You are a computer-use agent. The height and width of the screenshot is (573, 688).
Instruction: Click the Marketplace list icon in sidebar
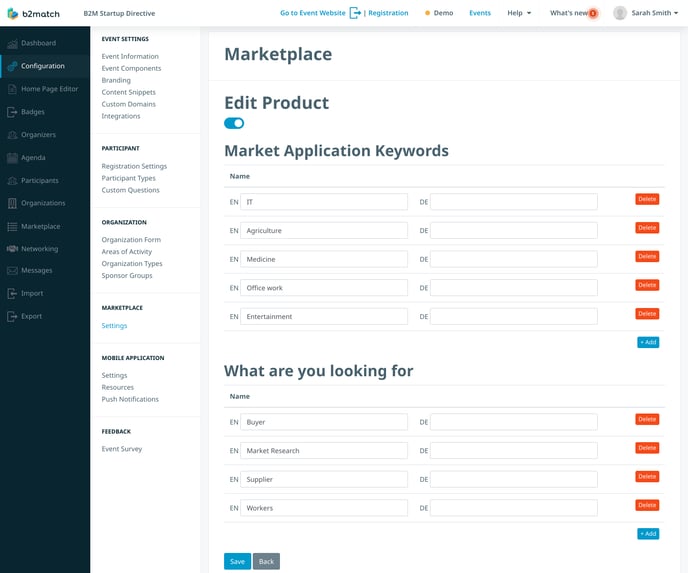tap(12, 226)
